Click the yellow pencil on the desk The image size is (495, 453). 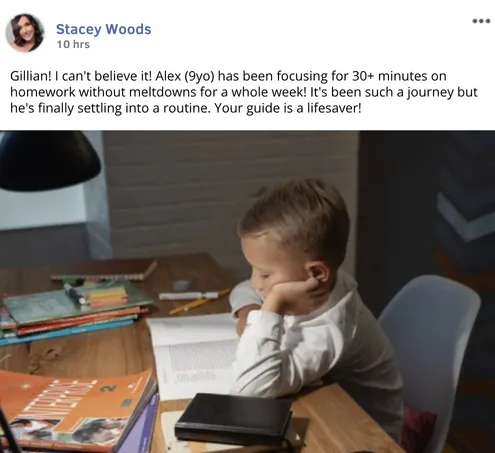[x=199, y=302]
